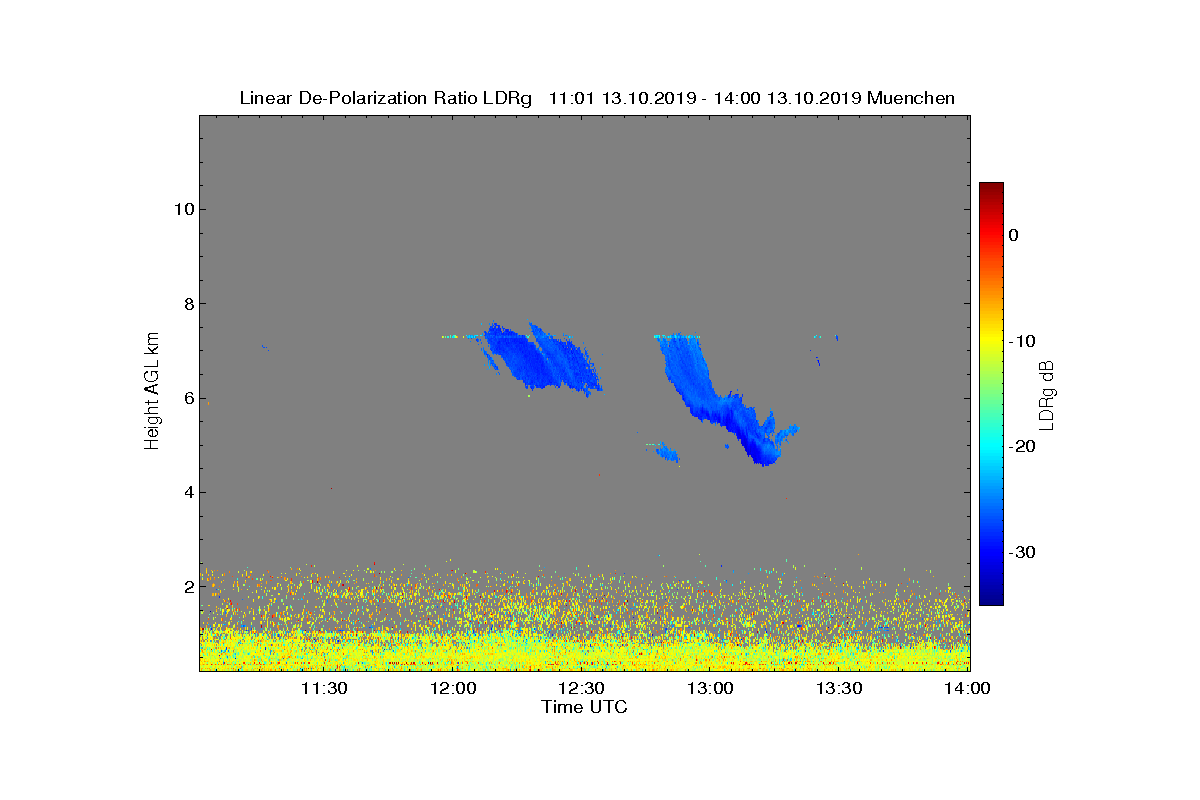The image size is (1200, 800).
Task: Click the colorbar label -10
Action: (x=1022, y=341)
